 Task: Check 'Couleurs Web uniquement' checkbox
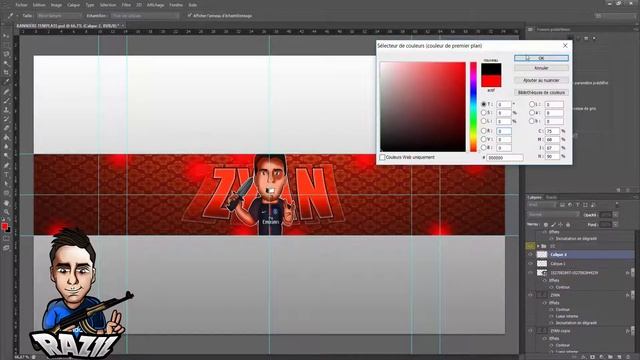coord(382,157)
